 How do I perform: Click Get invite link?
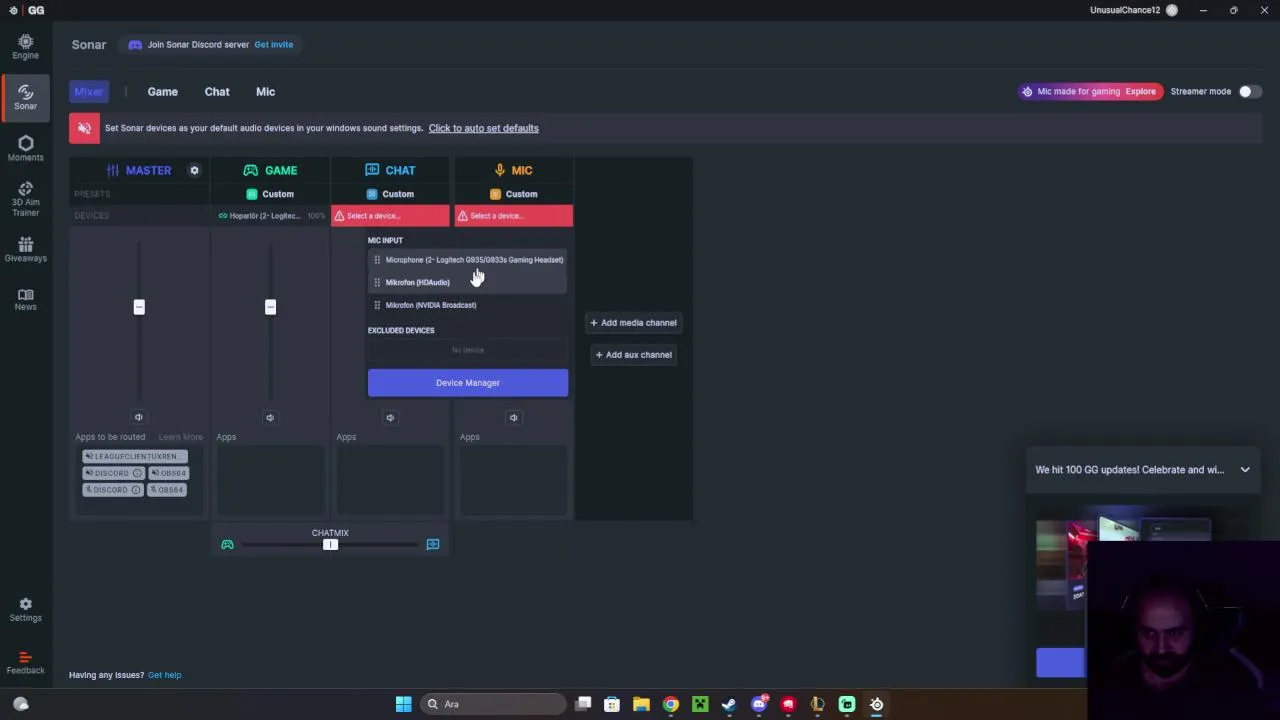point(273,45)
